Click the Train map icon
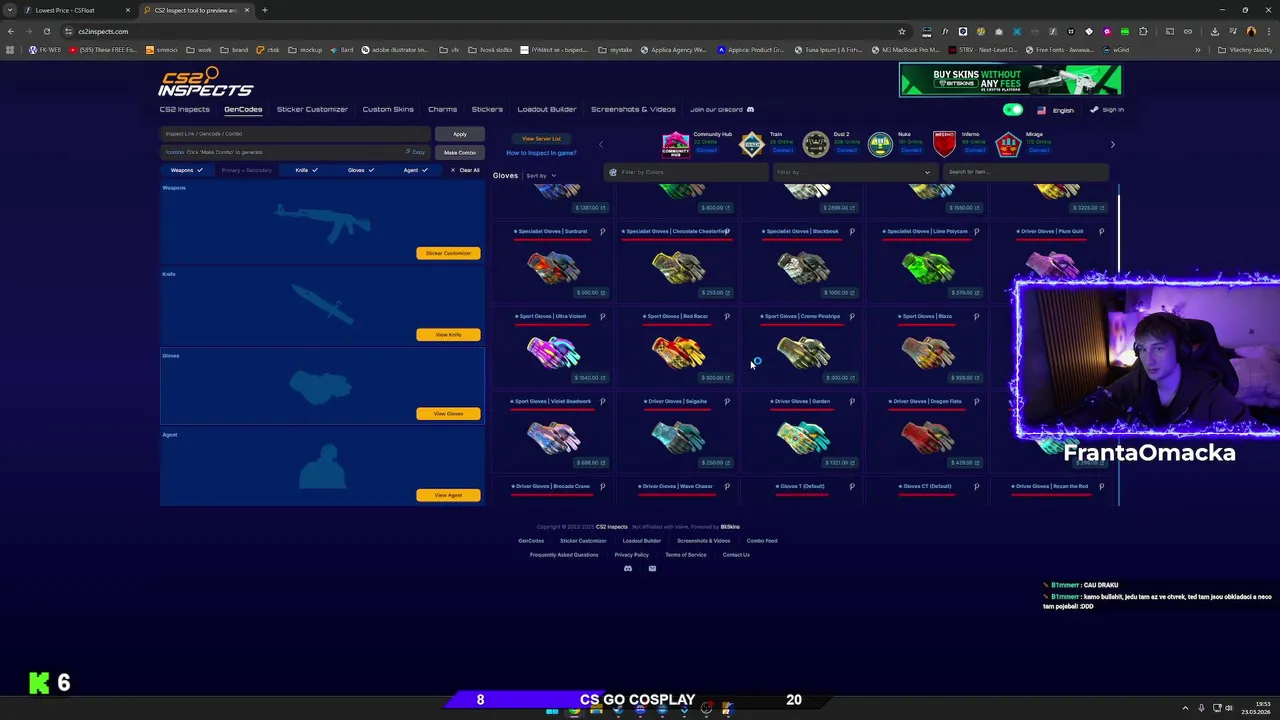Viewport: 1280px width, 720px height. [x=752, y=144]
